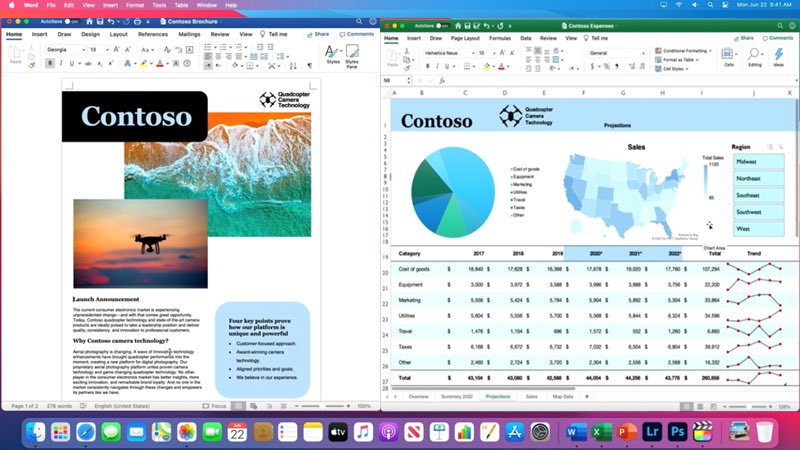800x450 pixels.
Task: Click English (United States) in status bar
Action: click(x=122, y=406)
